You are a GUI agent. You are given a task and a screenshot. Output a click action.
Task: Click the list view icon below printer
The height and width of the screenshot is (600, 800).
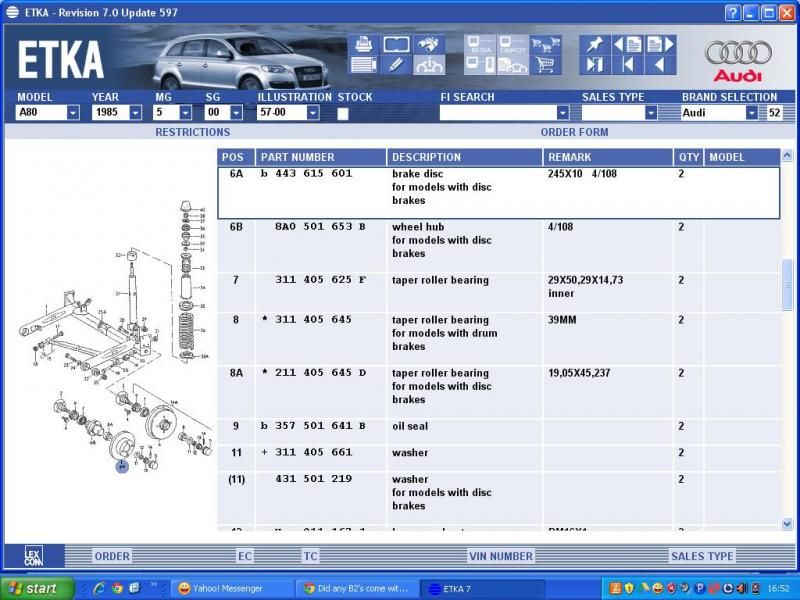tap(363, 65)
